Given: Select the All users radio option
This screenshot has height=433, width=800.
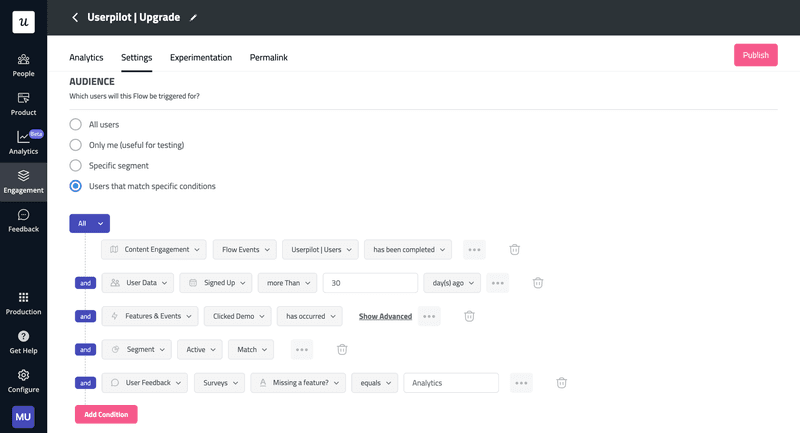Looking at the screenshot, I should 76,125.
